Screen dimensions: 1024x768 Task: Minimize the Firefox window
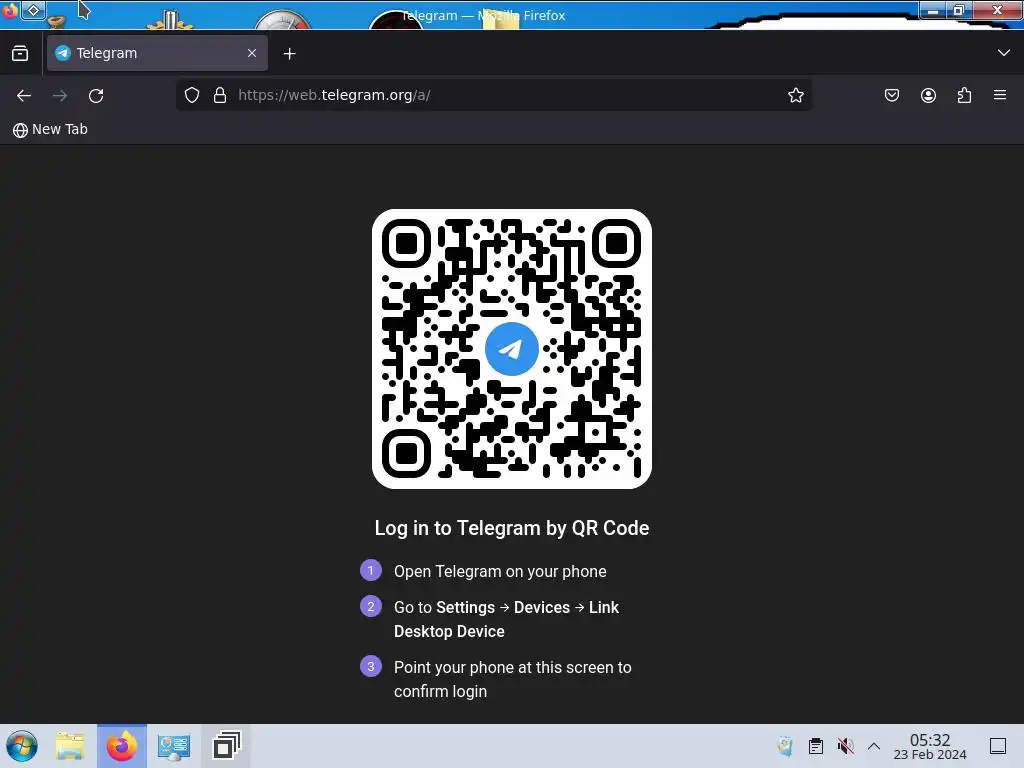pos(933,10)
